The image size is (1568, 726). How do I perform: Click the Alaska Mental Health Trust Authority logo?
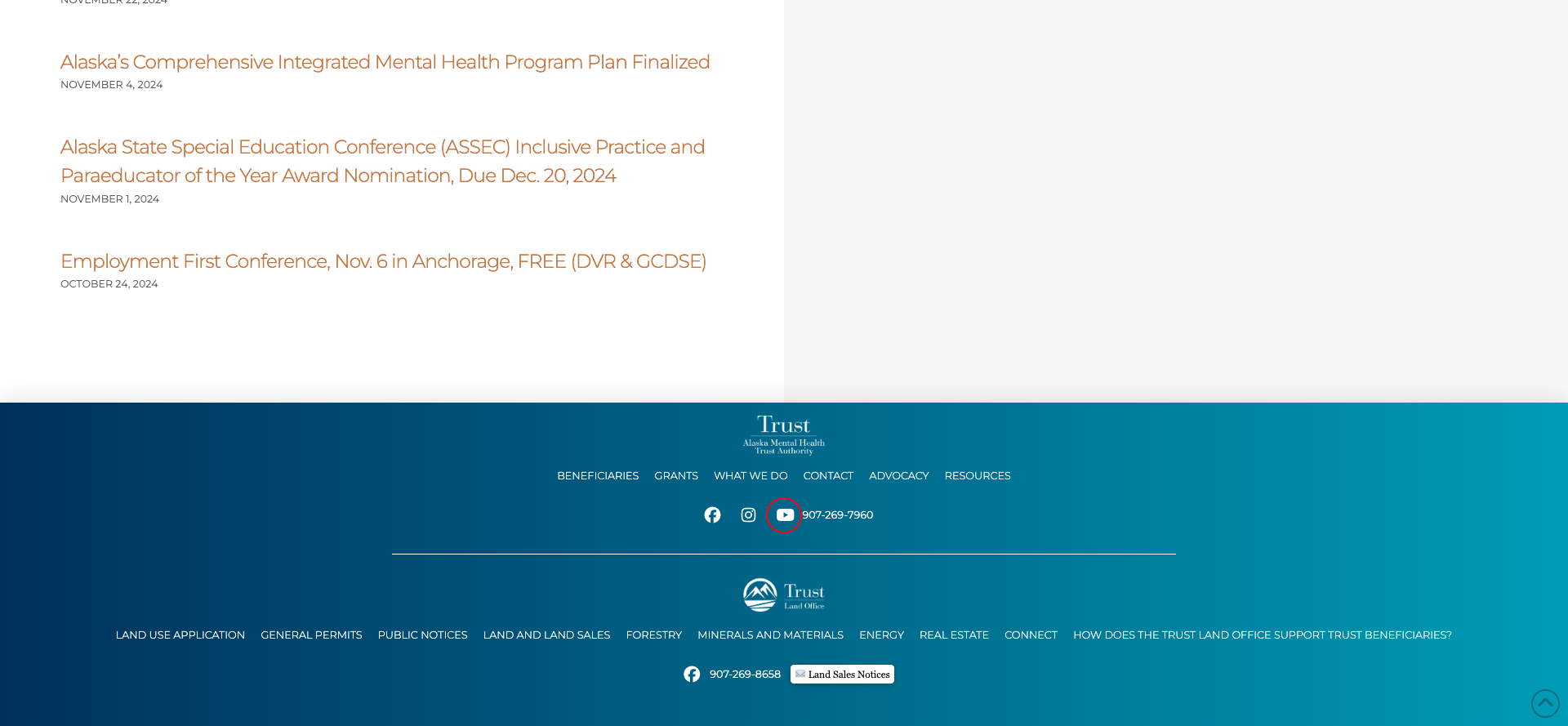point(783,434)
